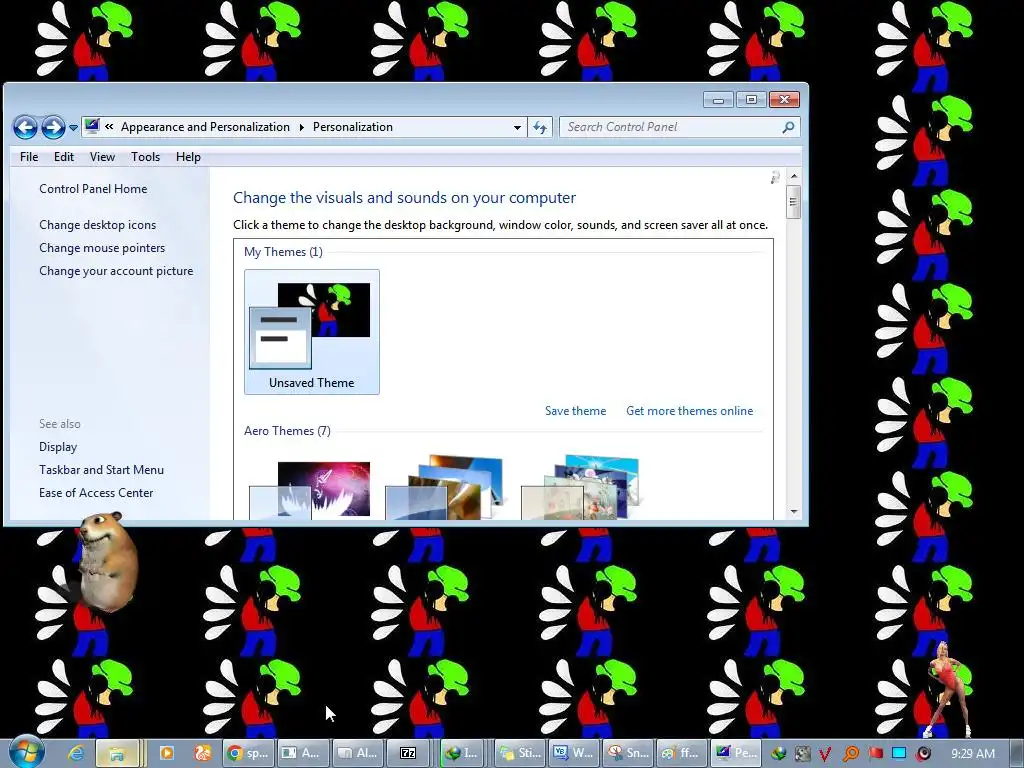Click the scrollbar down arrow
Screen dimensions: 1024x768
point(793,511)
